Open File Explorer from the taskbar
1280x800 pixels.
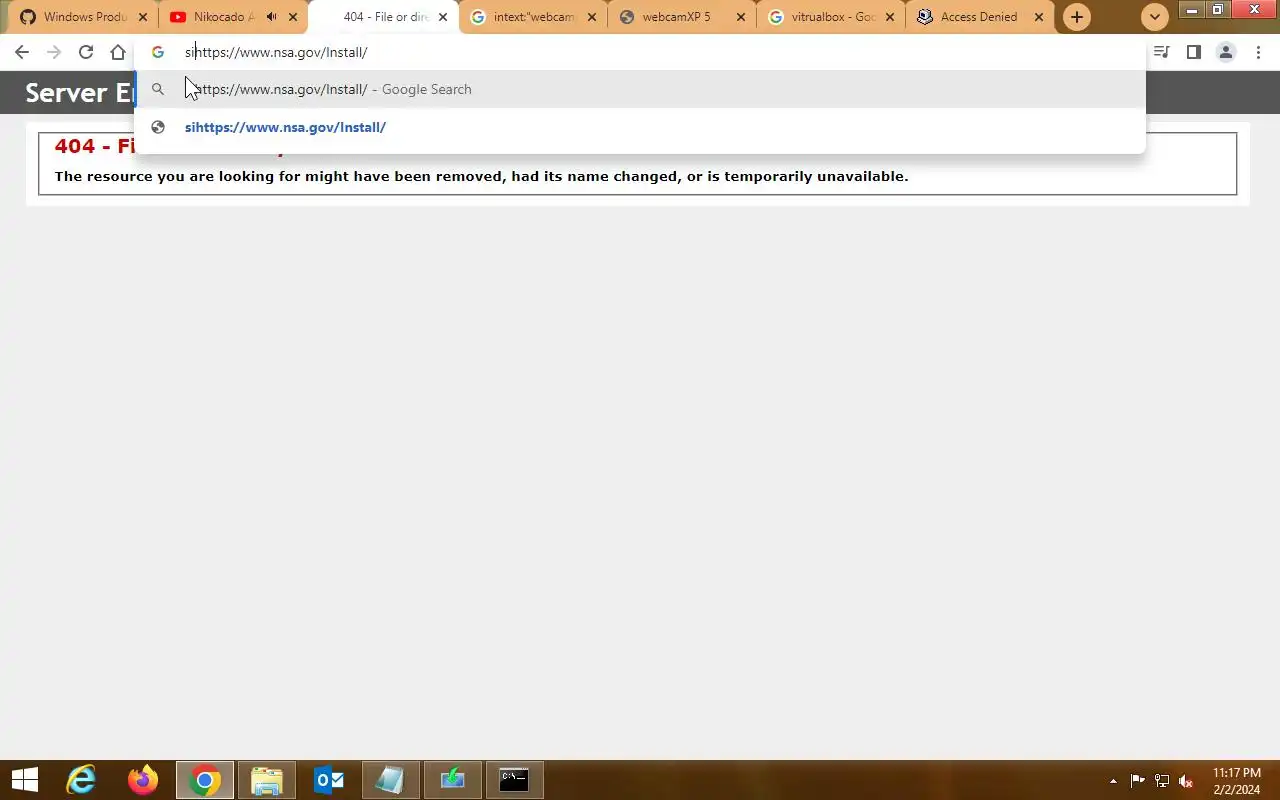(267, 780)
